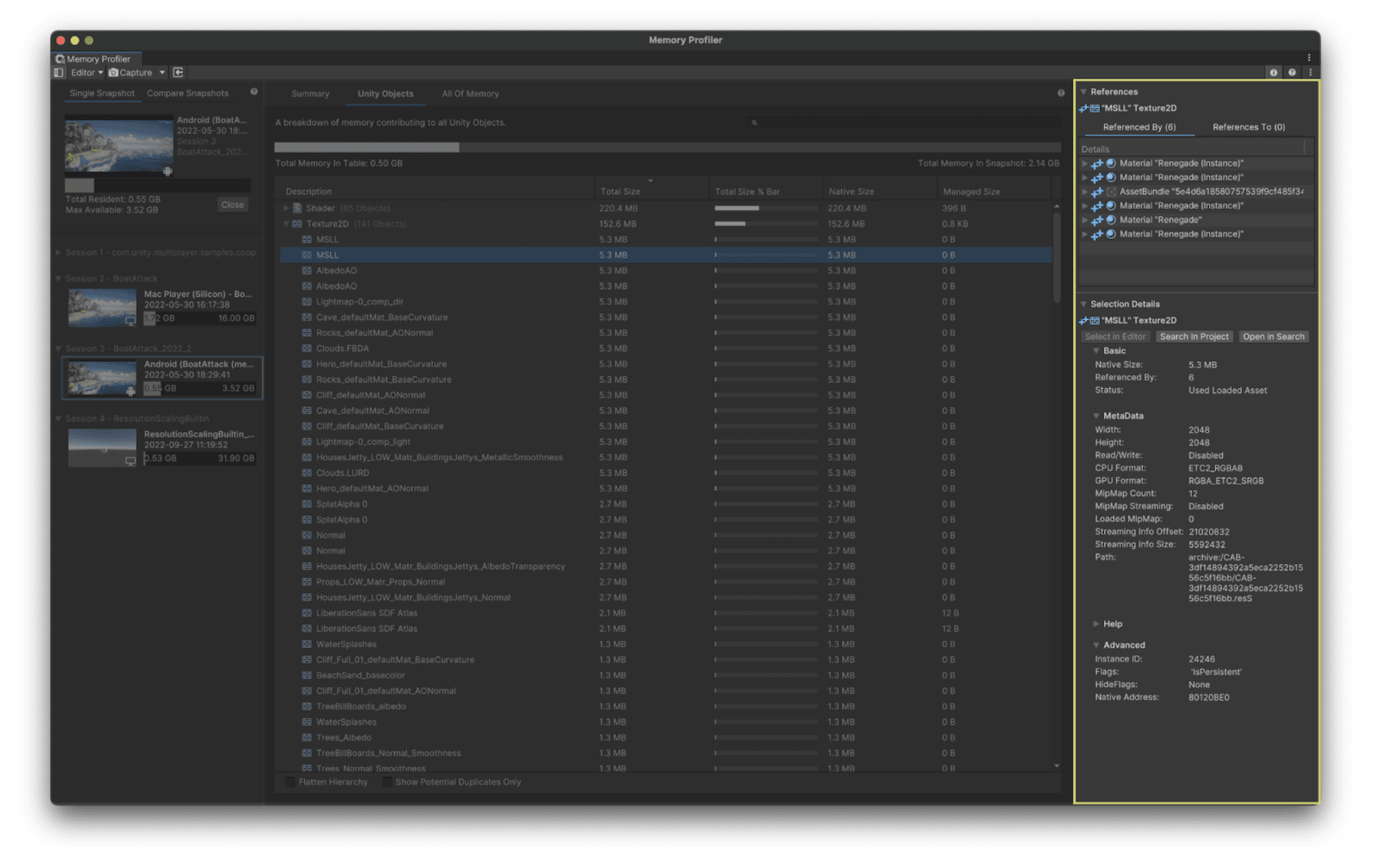This screenshot has height=868, width=1386.
Task: Open the Editor target dropdown
Action: click(x=86, y=72)
